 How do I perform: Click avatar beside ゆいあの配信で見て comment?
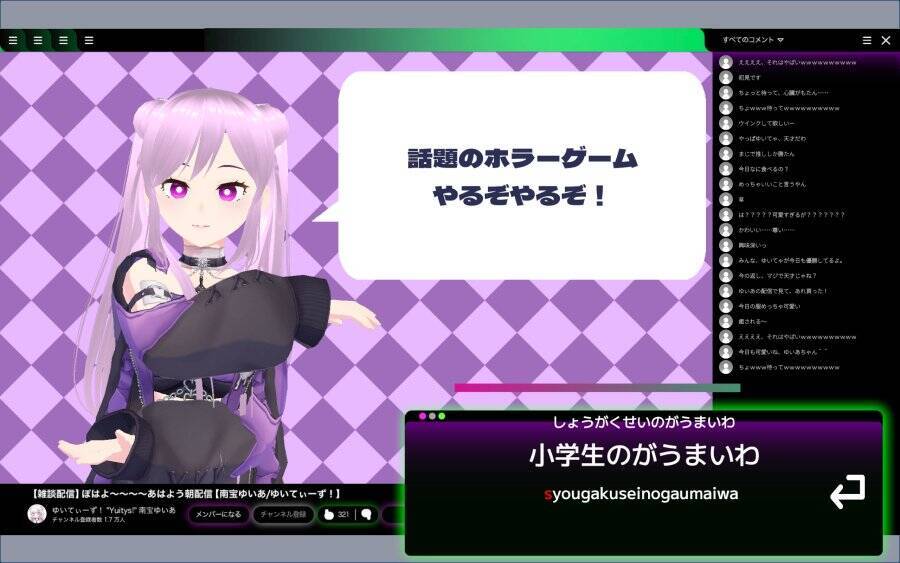[x=726, y=291]
